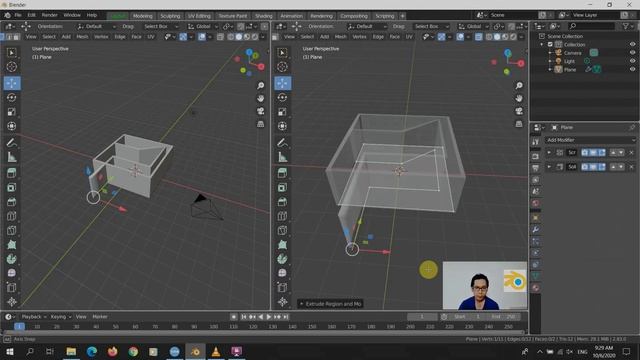Viewport: 640px width, 360px height.
Task: Select the Move tool in left viewport
Action: coord(11,83)
